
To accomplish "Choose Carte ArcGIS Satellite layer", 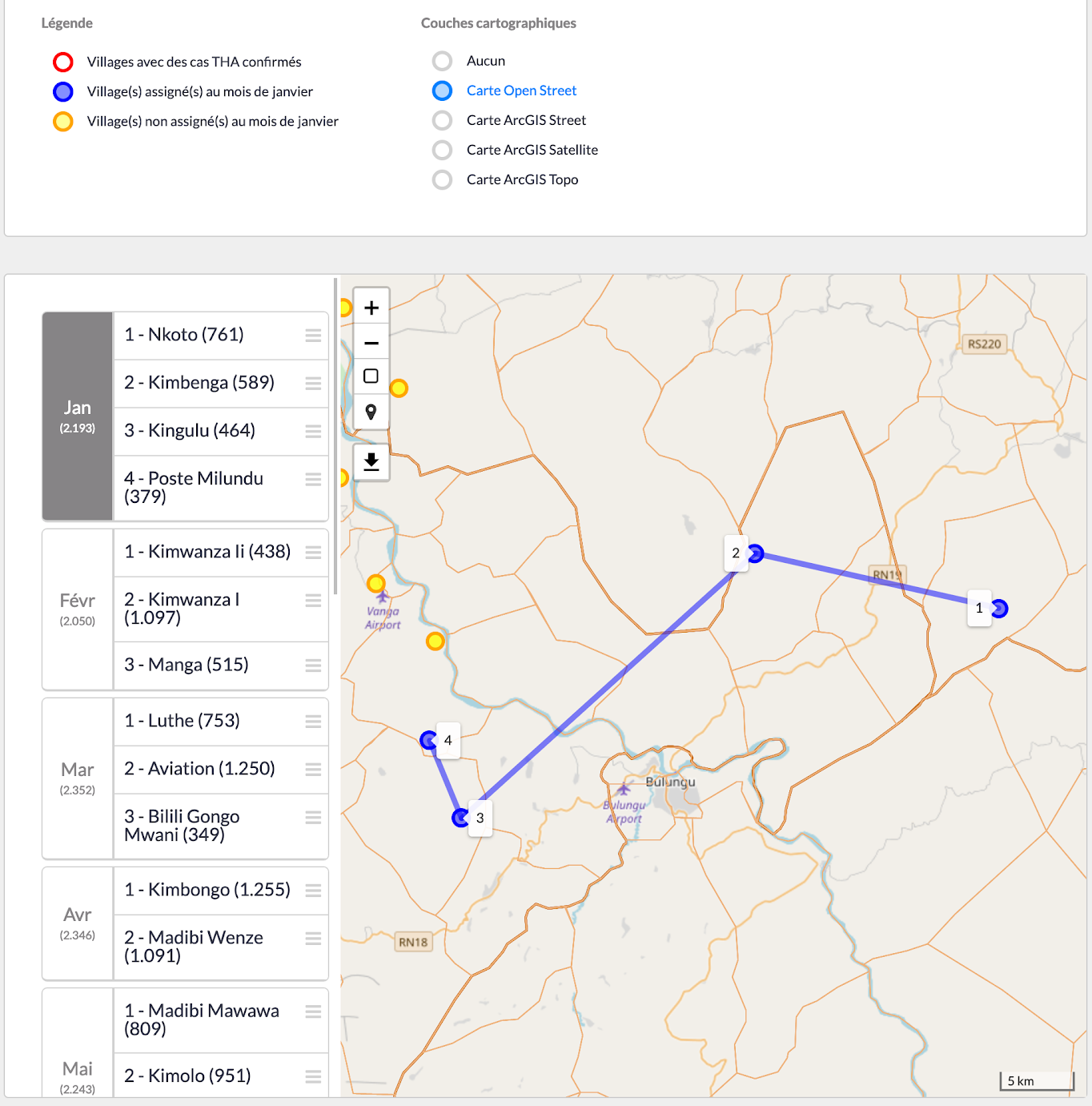I will point(442,150).
